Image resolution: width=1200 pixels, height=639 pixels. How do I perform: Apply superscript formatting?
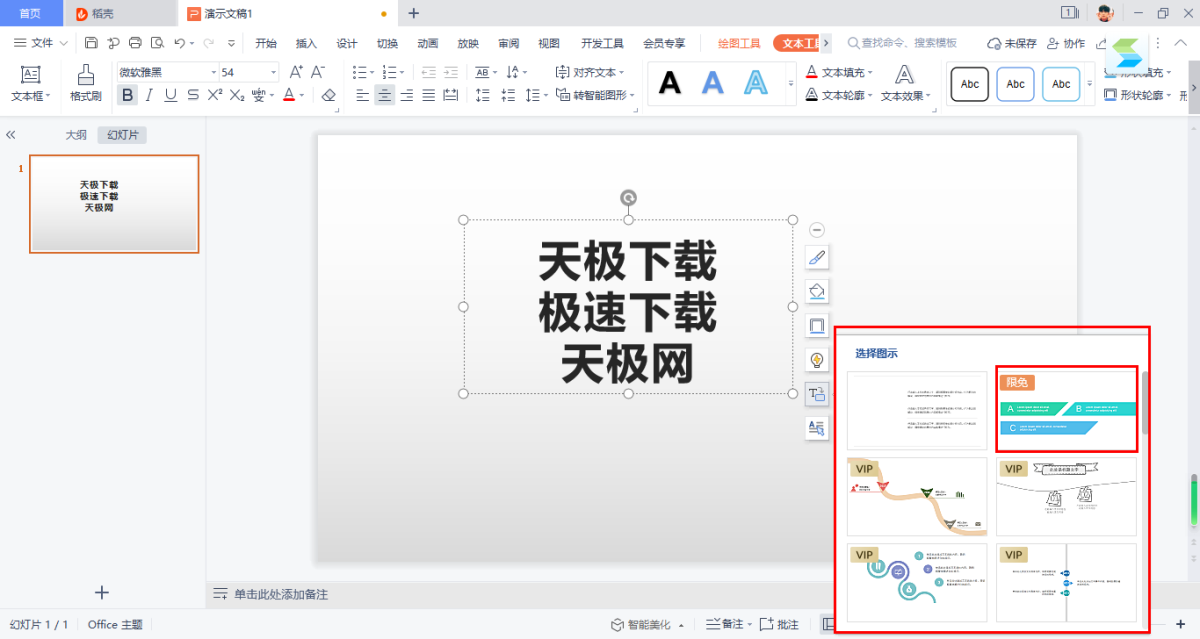pos(214,95)
